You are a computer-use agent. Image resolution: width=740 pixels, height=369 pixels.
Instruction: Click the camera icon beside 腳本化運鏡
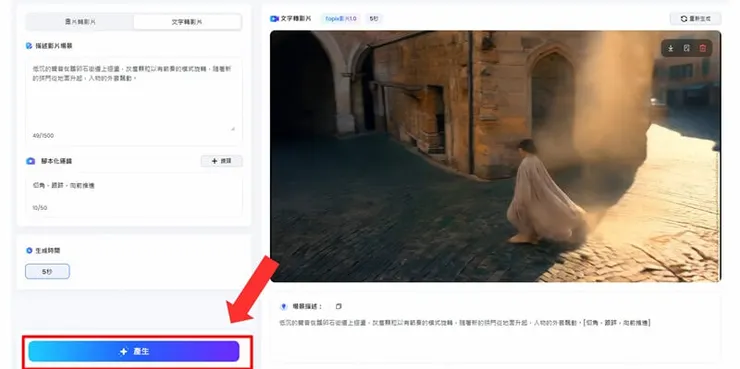(31, 161)
